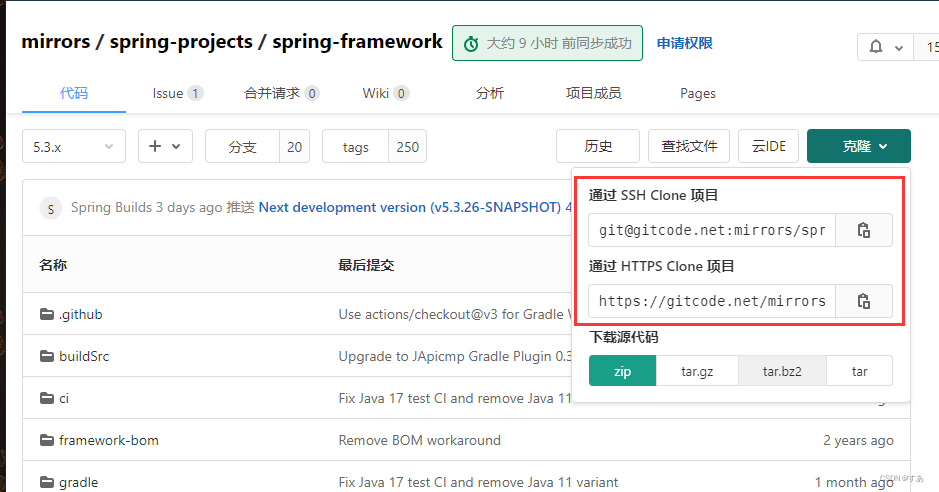Download source as tar.gz
939x492 pixels.
(x=697, y=371)
